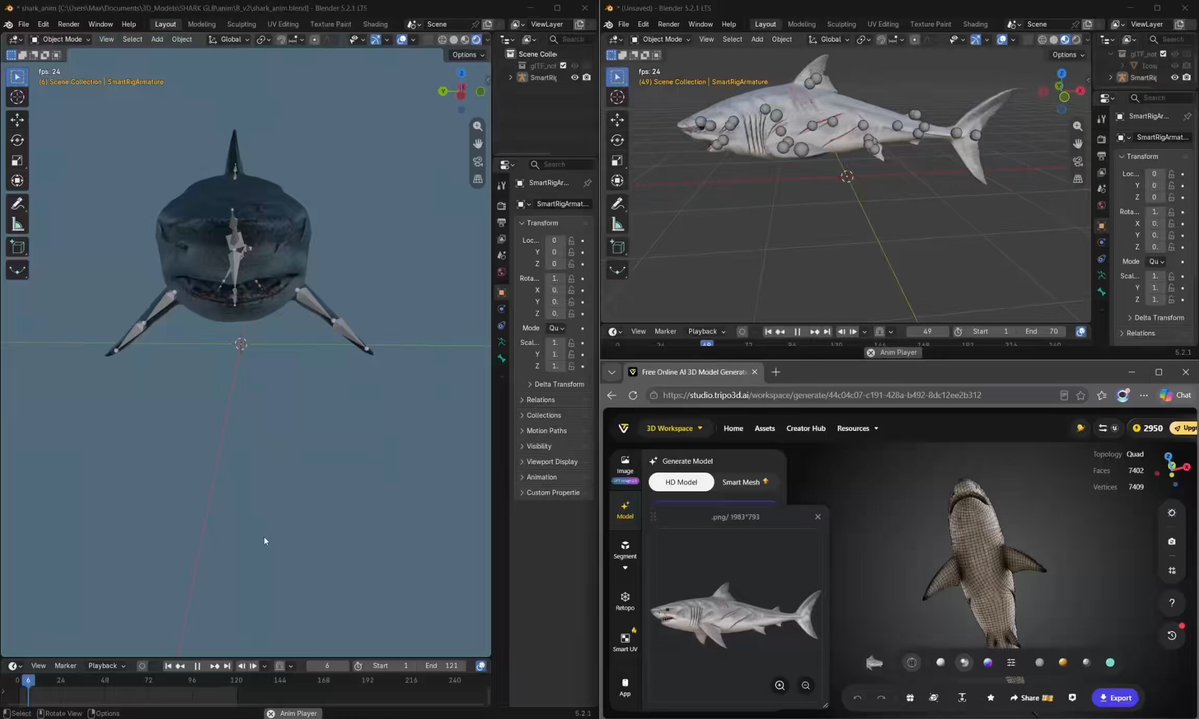
Task: Open File menu in left Blender window
Action: [x=24, y=24]
